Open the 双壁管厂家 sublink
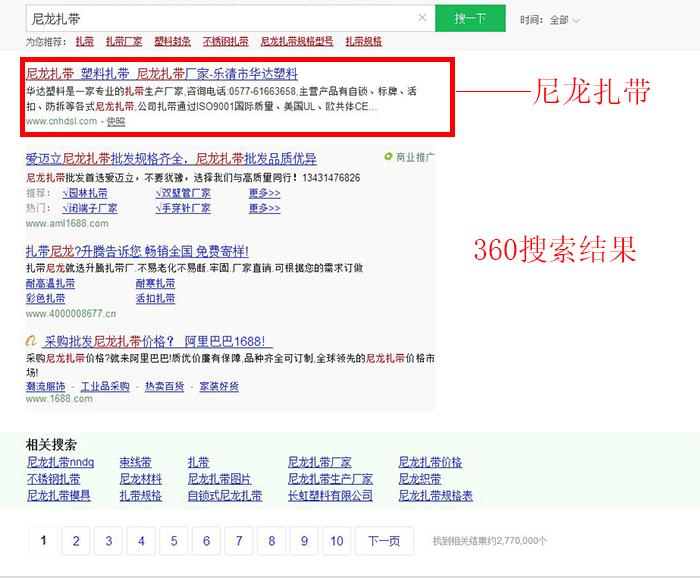This screenshot has width=700, height=578. (183, 193)
